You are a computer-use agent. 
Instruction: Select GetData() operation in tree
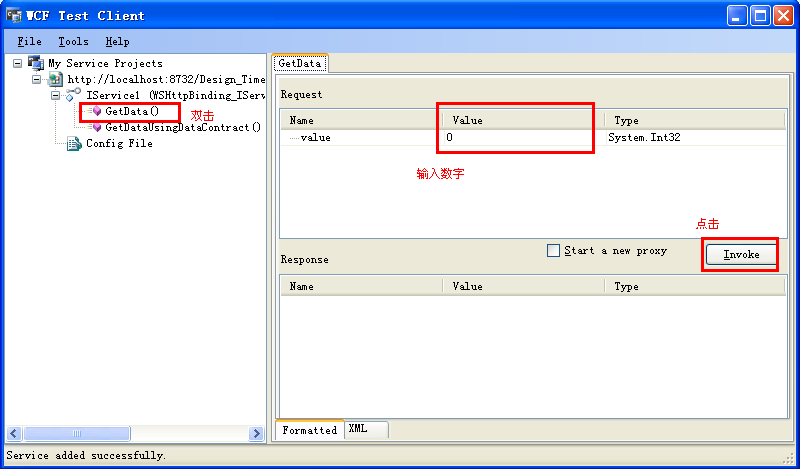click(x=132, y=111)
